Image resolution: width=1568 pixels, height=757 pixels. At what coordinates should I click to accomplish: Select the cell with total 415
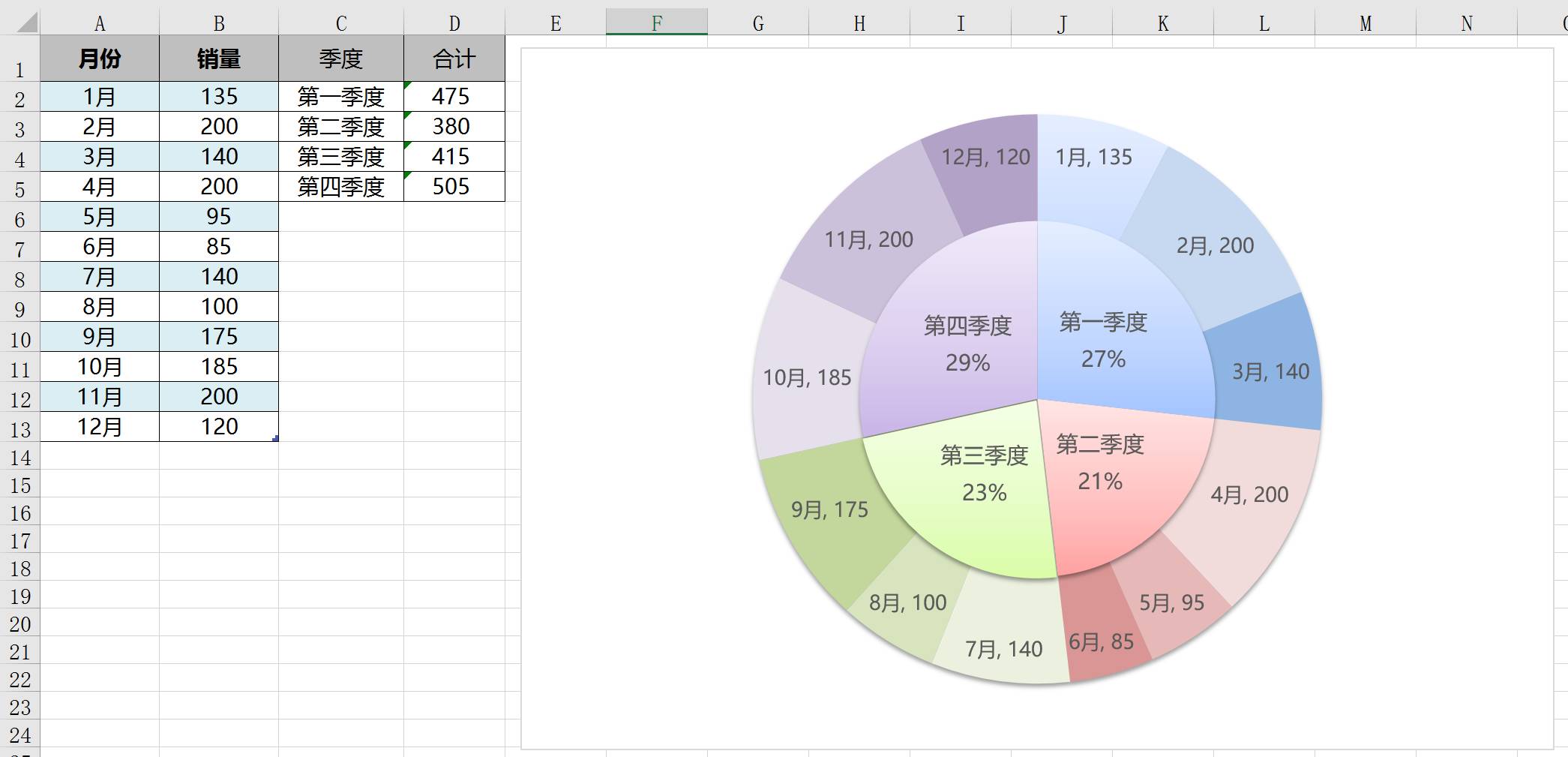point(454,157)
